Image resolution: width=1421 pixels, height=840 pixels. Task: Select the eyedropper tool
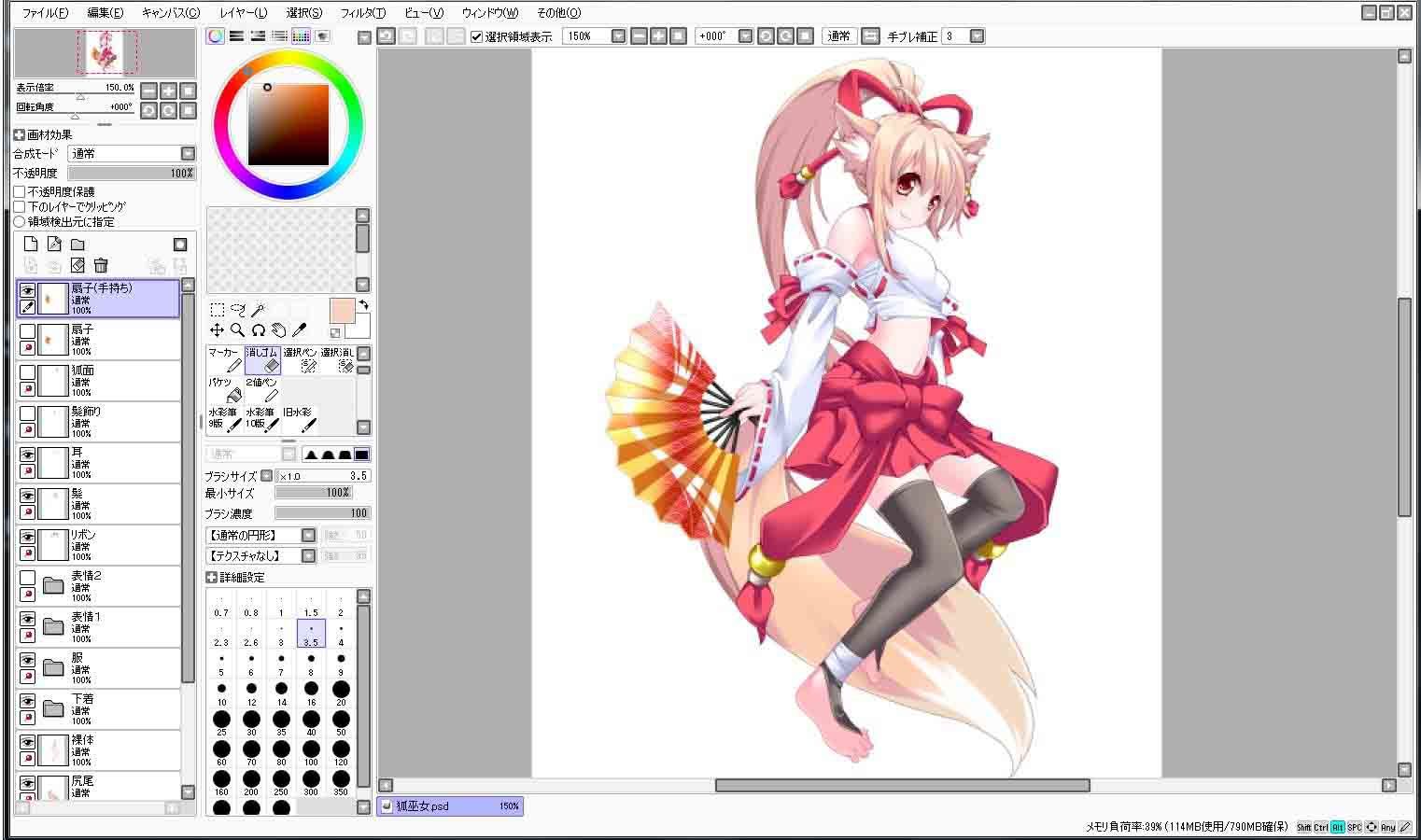[299, 330]
